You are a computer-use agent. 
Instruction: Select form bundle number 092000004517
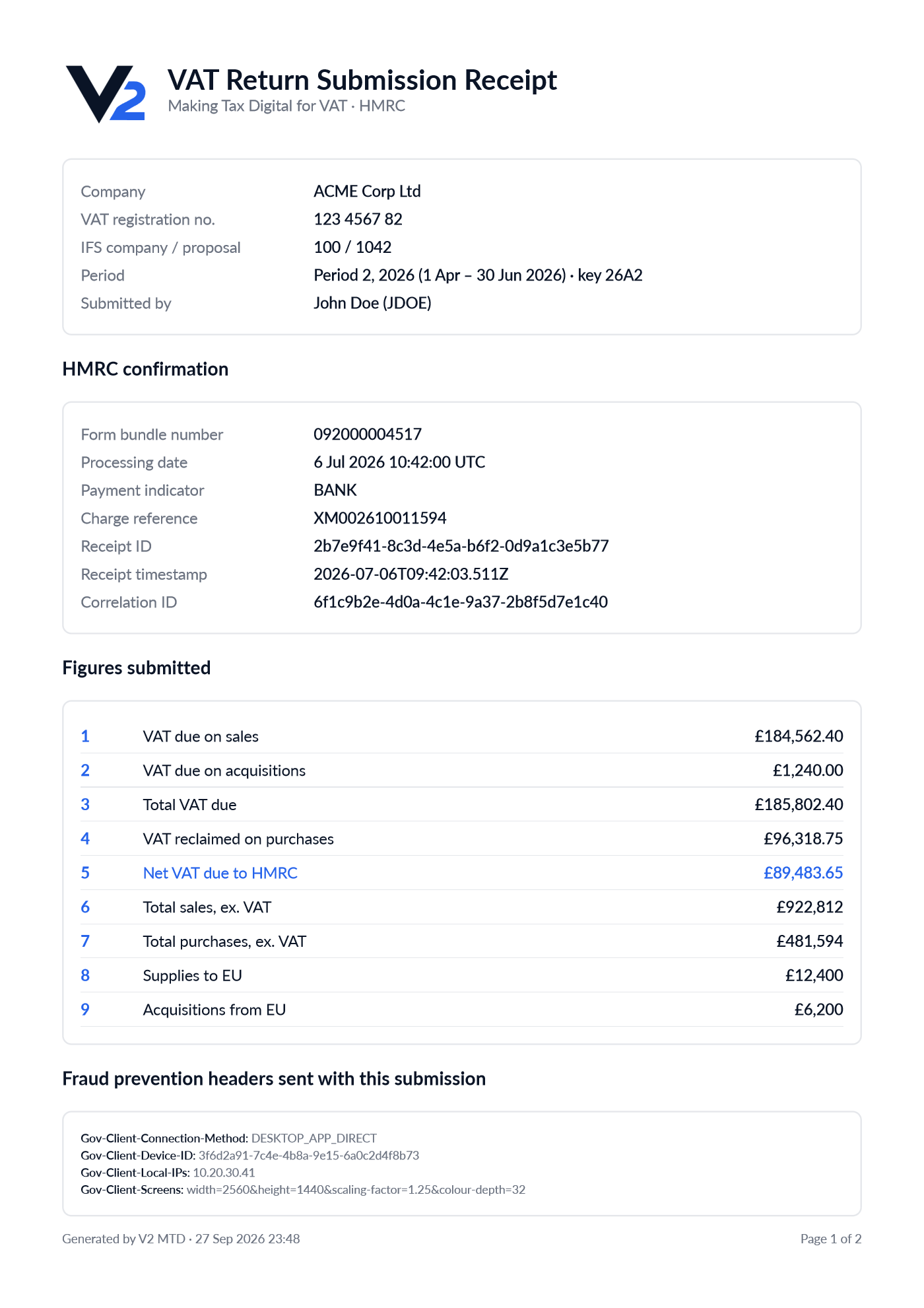click(x=368, y=434)
